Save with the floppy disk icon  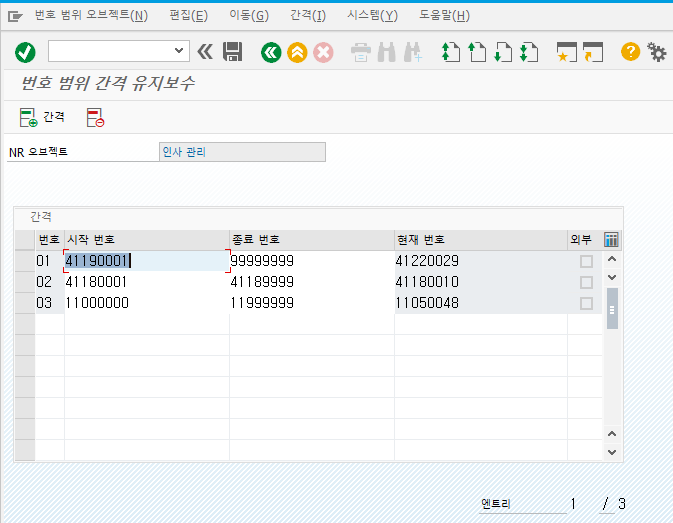[233, 52]
